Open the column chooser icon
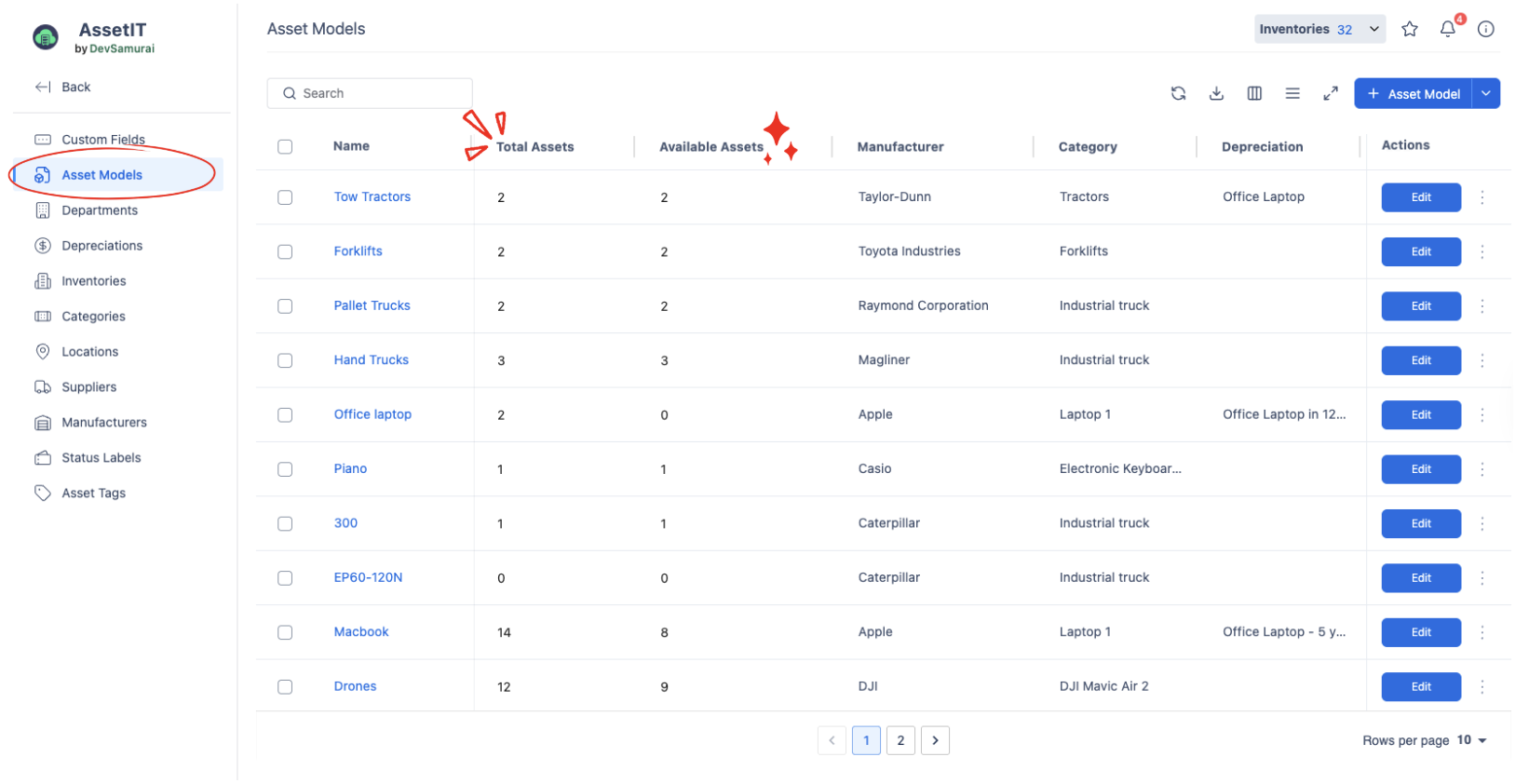Viewport: 1529px width, 784px height. coord(1254,93)
